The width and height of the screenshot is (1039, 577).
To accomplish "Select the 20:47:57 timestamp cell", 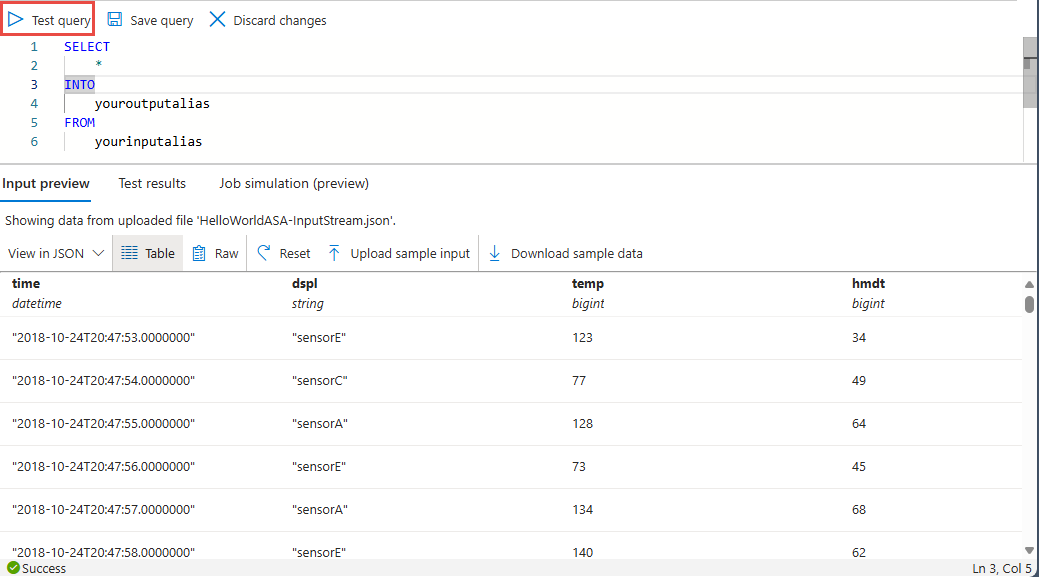I will tap(103, 510).
